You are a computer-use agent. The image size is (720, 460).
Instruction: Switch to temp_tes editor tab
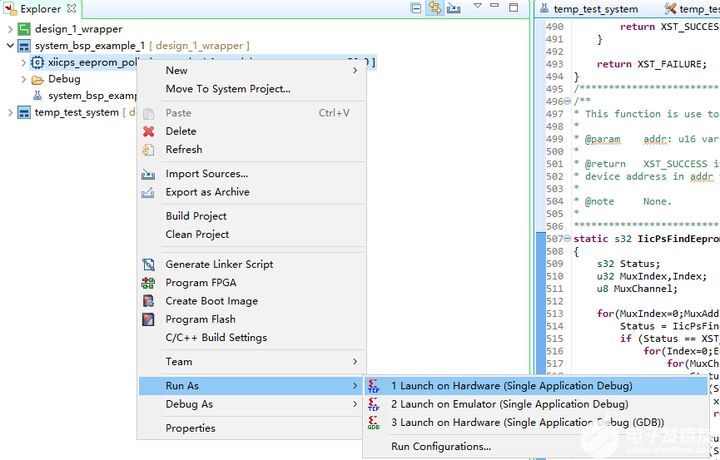click(x=692, y=9)
